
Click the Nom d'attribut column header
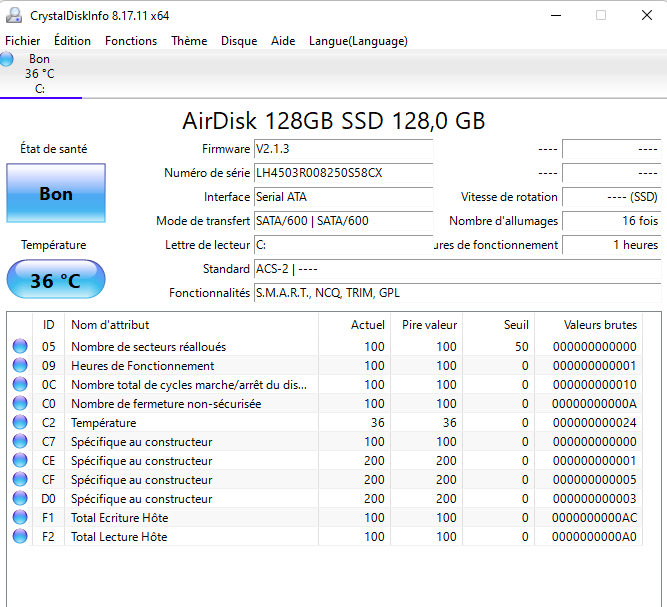[110, 325]
